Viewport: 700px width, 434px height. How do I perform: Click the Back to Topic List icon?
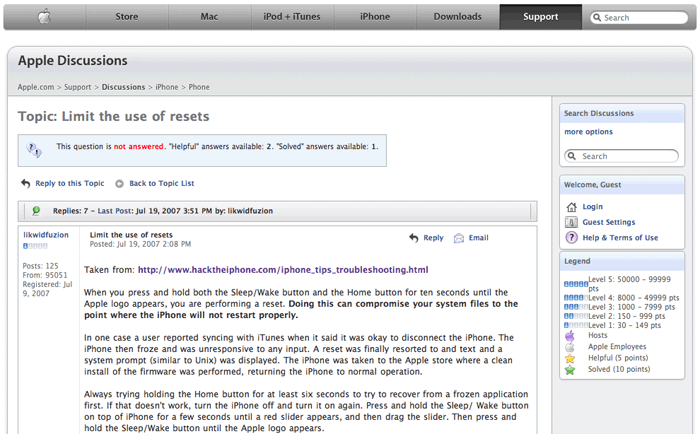coord(119,184)
